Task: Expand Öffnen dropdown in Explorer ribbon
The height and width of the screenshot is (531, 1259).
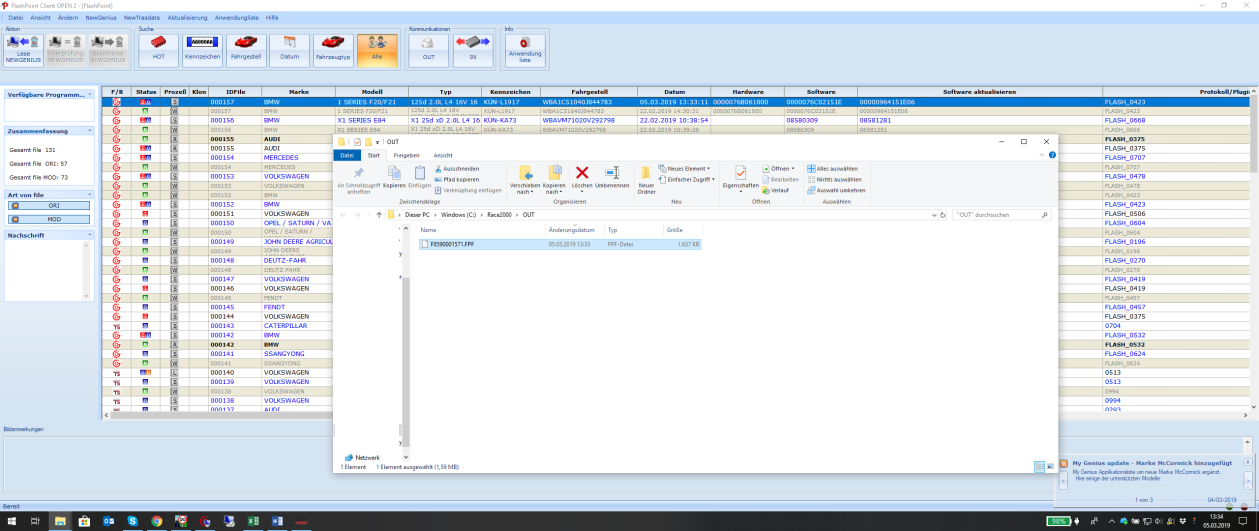Action: coord(778,169)
